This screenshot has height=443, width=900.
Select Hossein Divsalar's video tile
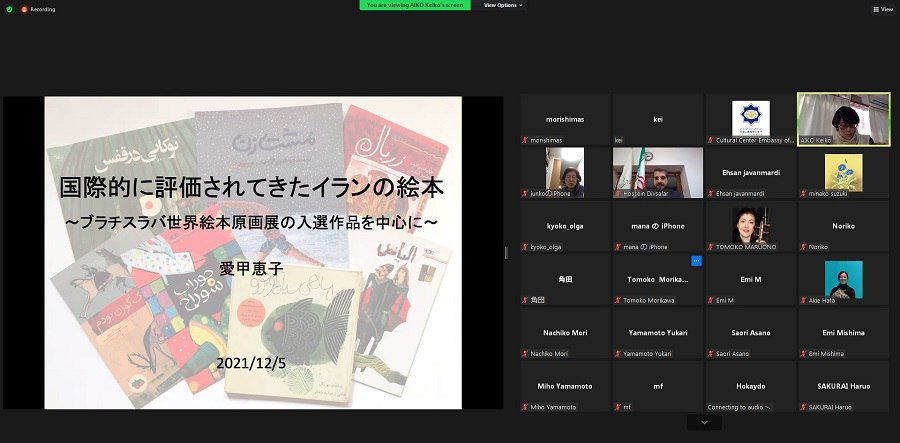click(658, 172)
